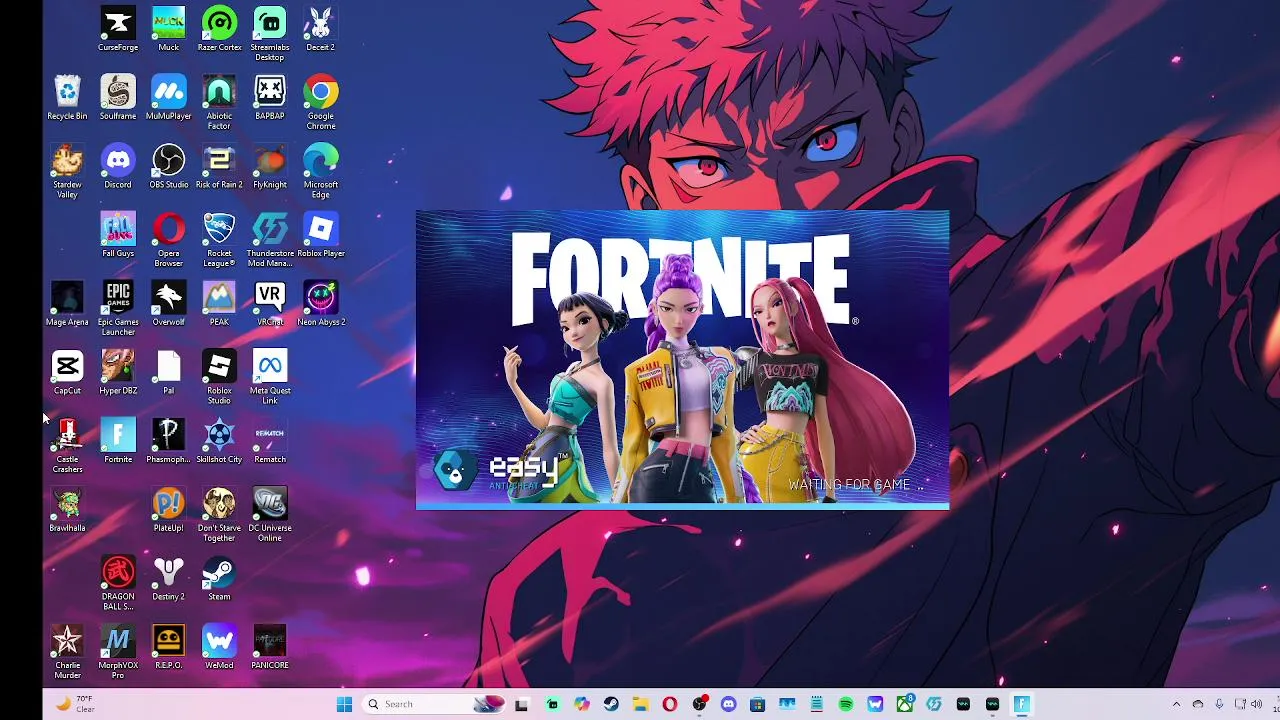
Task: Launch Mage Arena desktop icon
Action: tap(67, 304)
